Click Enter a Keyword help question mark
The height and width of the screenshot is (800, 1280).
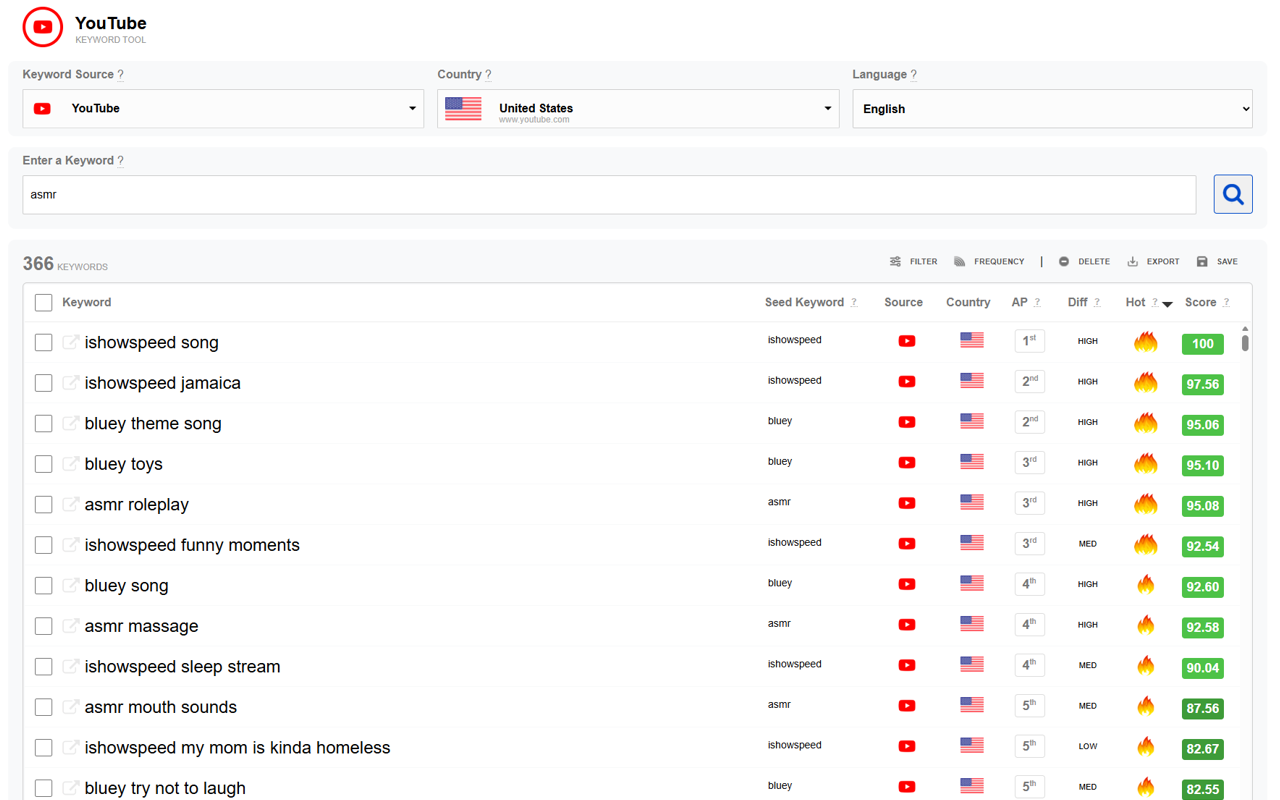tap(121, 161)
